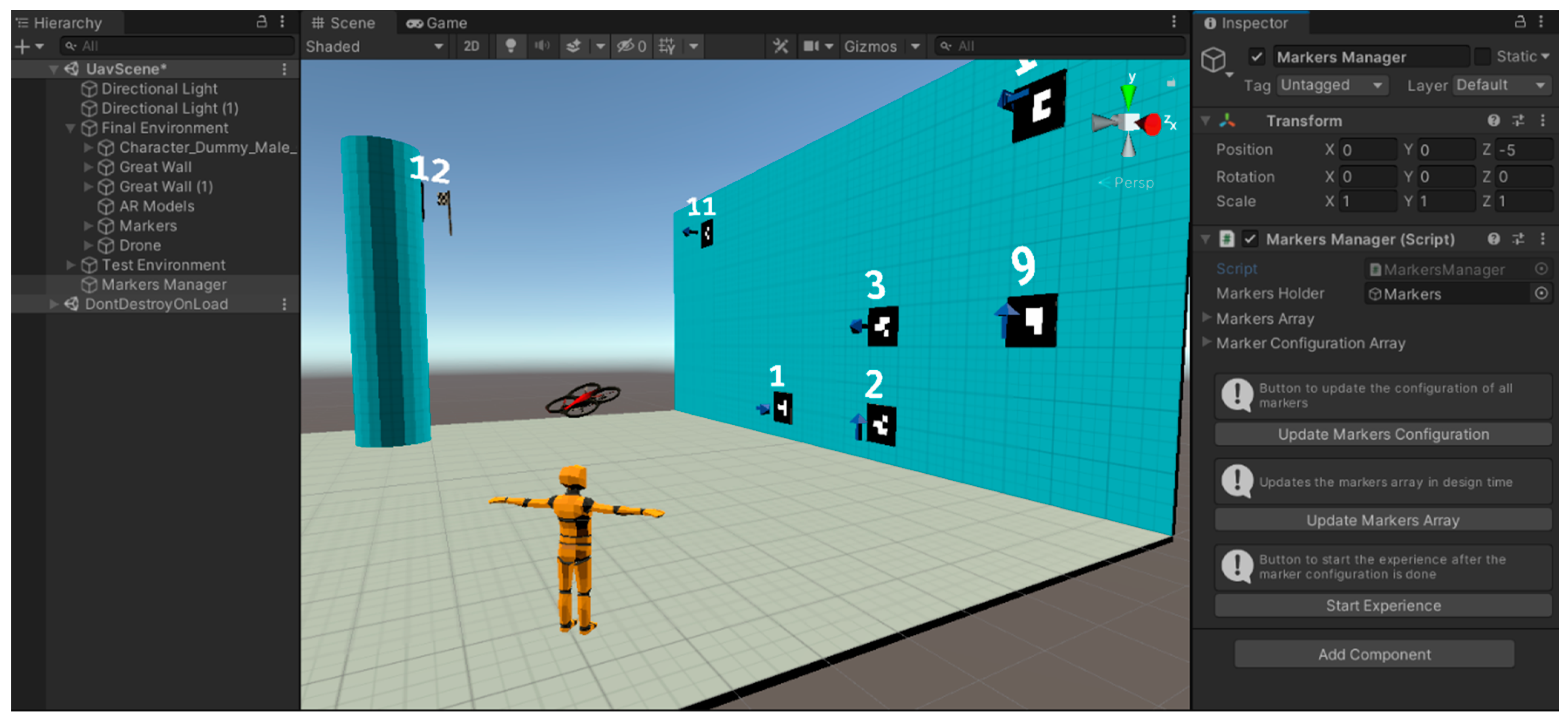Click the scene camera settings icon

coord(811,46)
